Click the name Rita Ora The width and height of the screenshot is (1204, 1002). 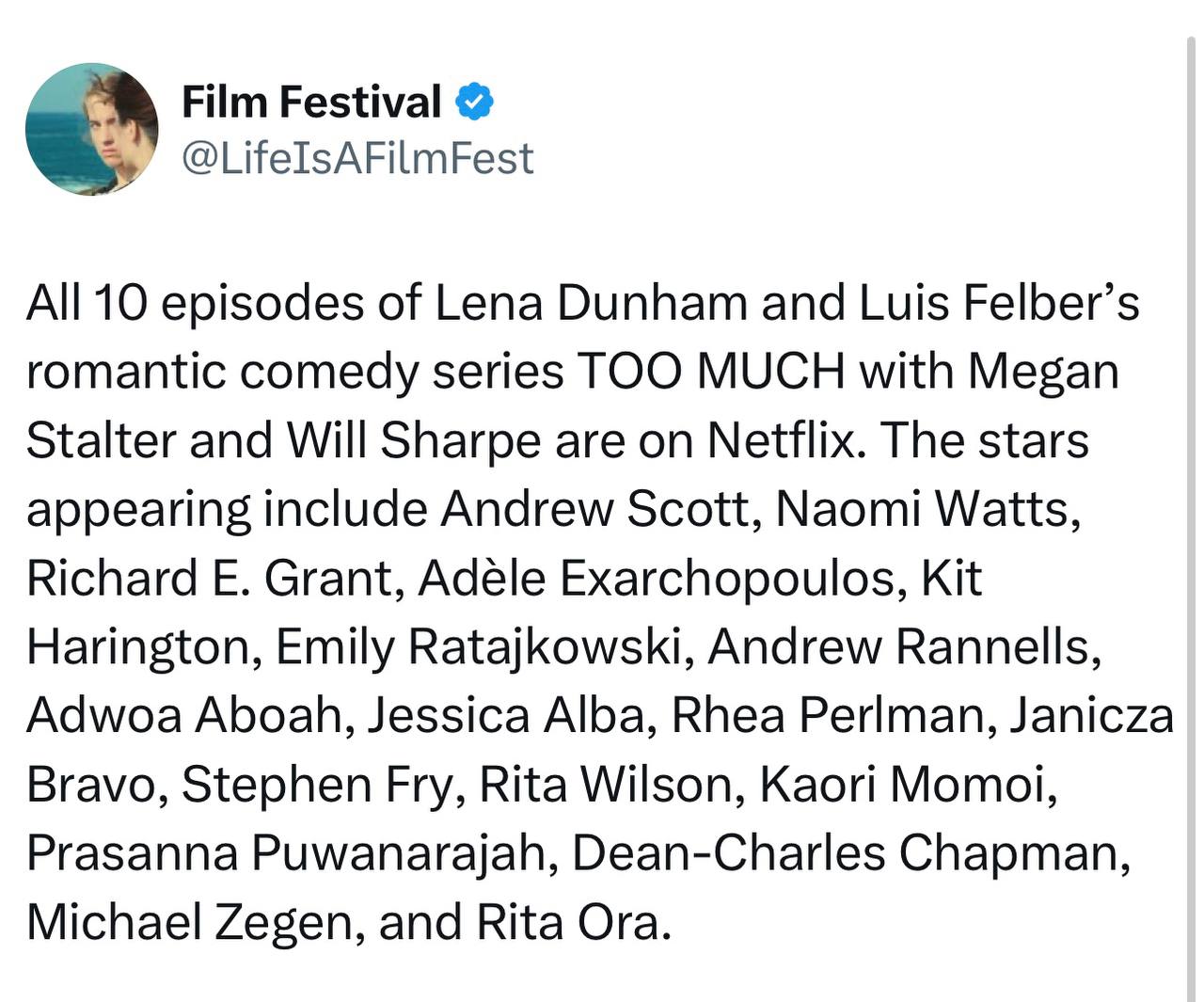[574, 922]
